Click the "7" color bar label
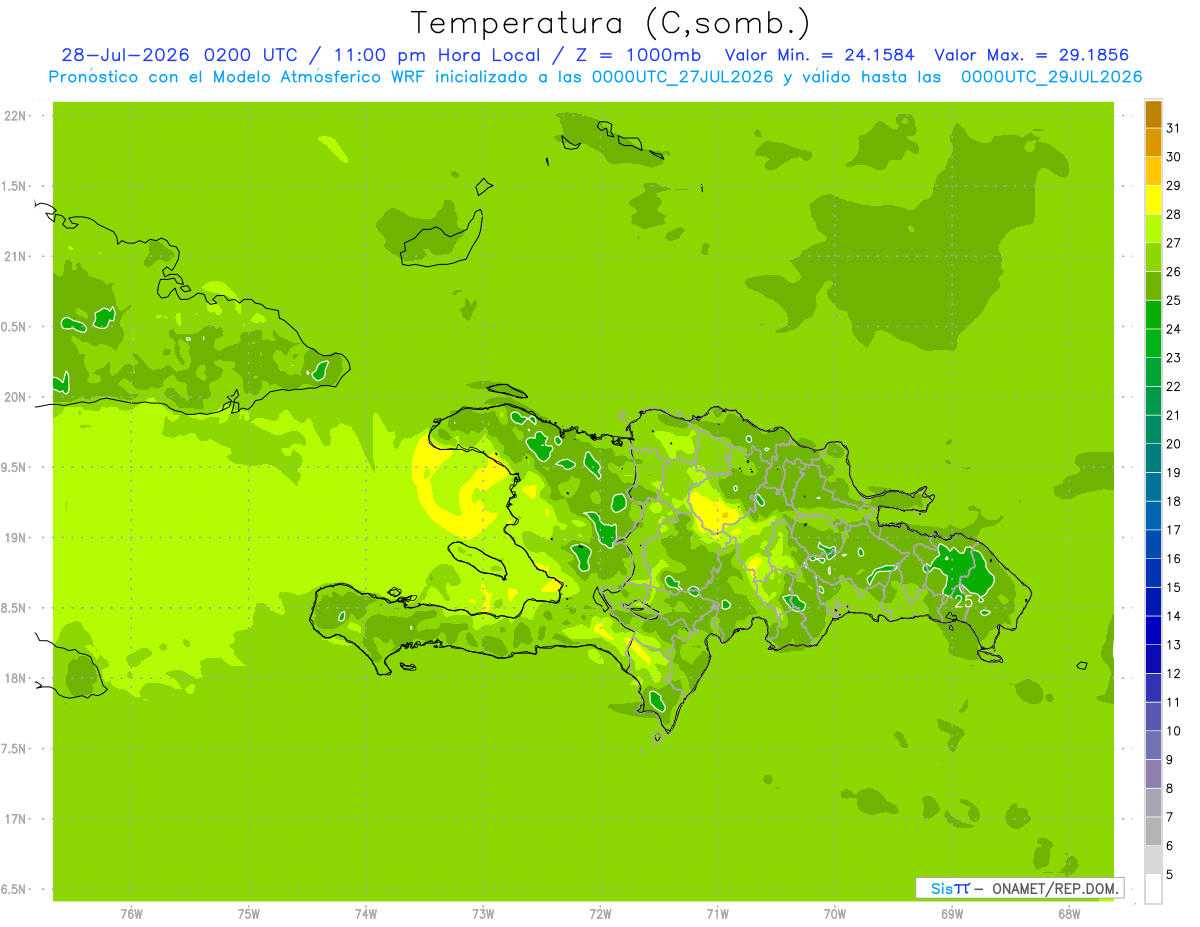This screenshot has height=927, width=1200. 1170,818
